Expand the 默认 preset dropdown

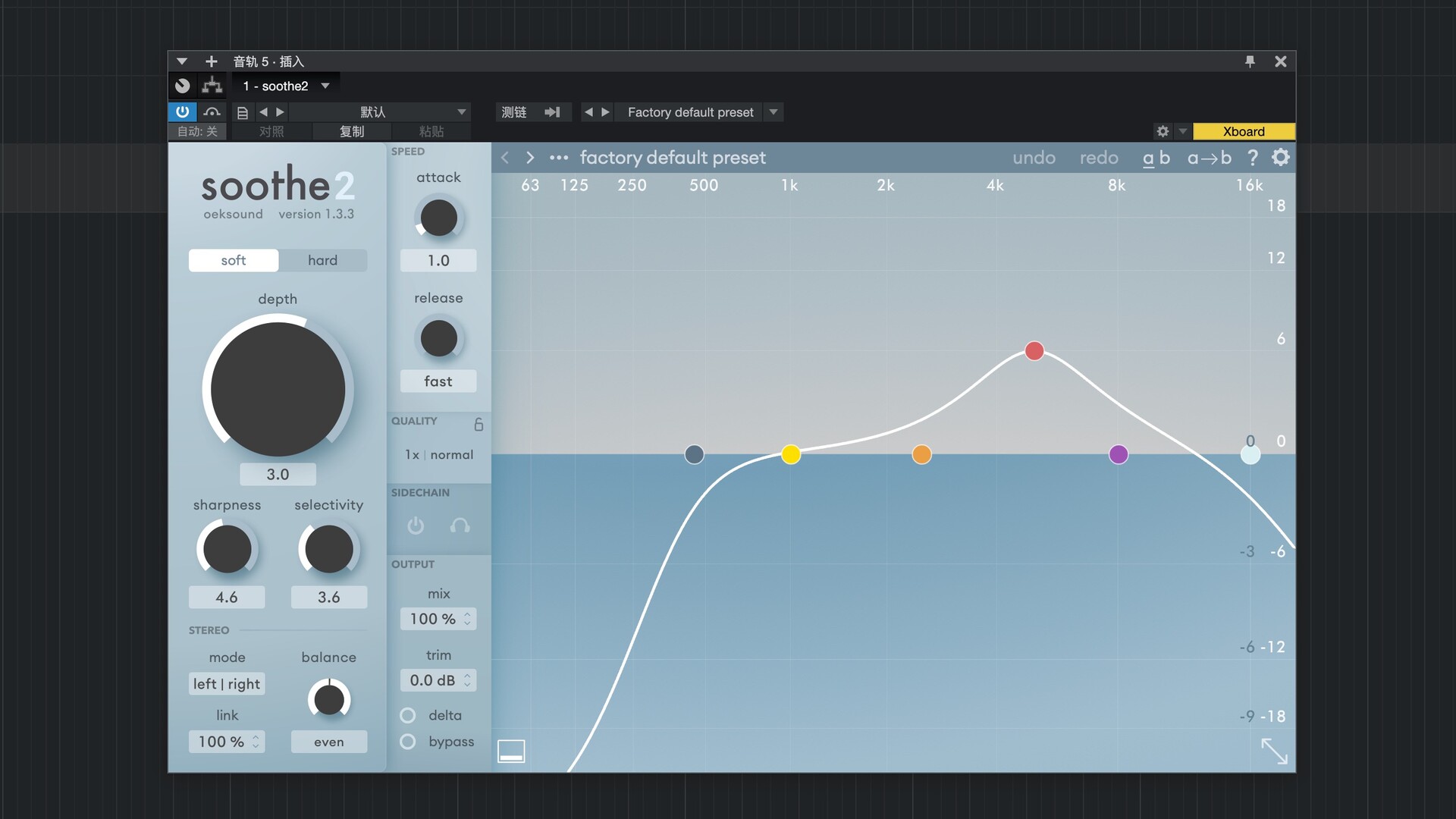click(x=461, y=111)
